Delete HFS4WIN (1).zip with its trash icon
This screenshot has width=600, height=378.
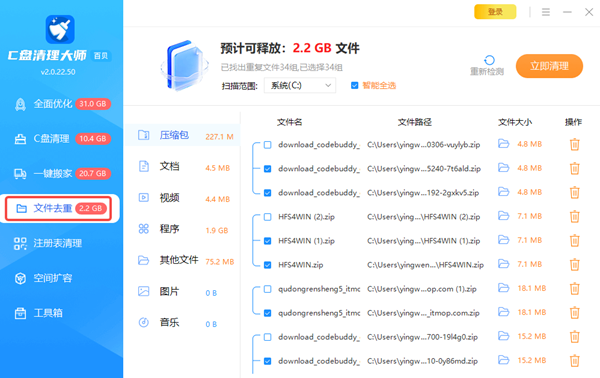coord(574,241)
